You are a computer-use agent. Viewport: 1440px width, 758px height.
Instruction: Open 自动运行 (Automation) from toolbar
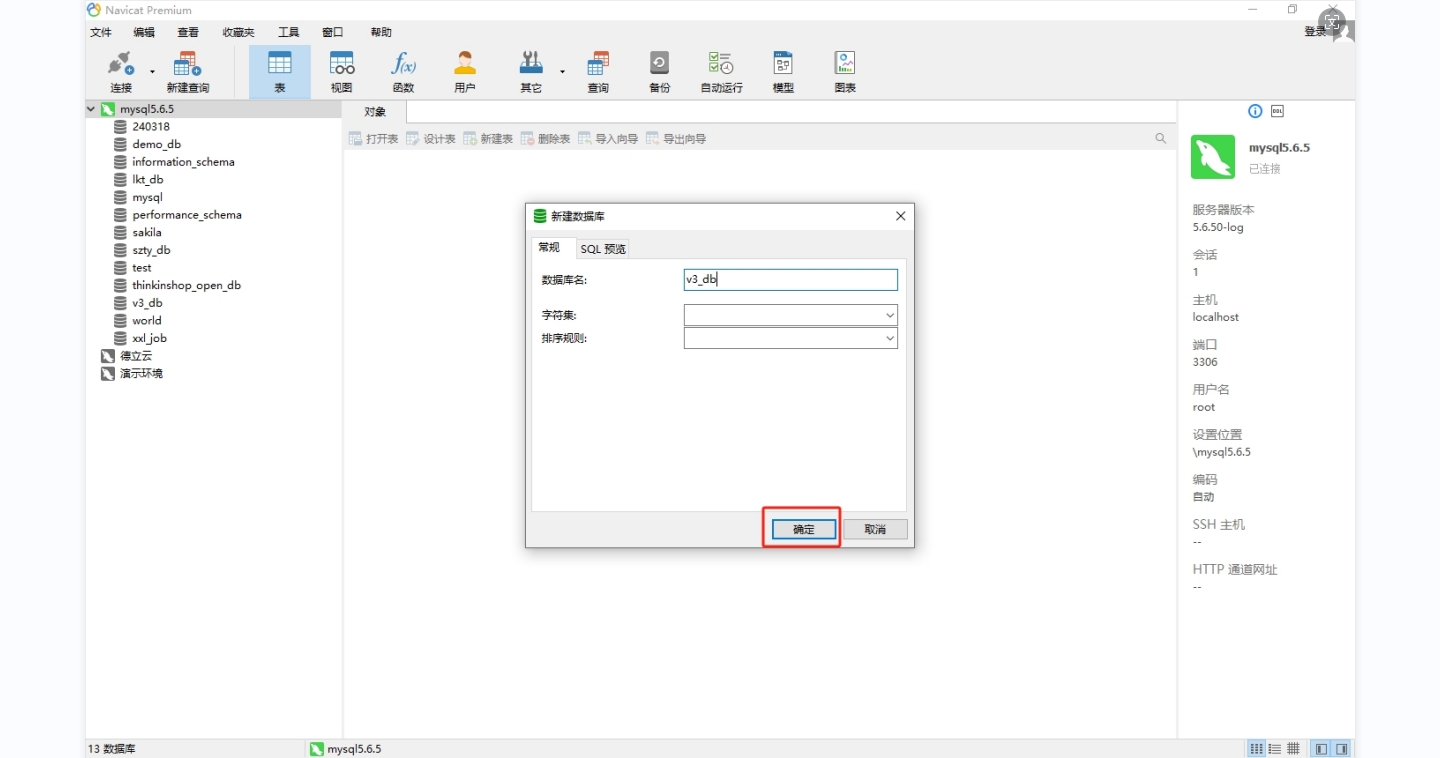(x=721, y=71)
